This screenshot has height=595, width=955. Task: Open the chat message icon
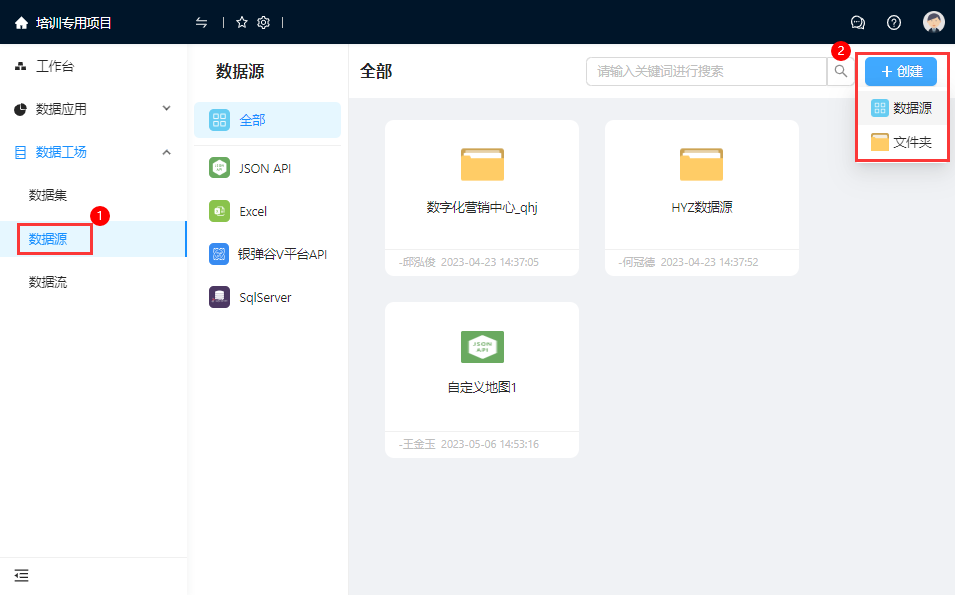coord(857,23)
